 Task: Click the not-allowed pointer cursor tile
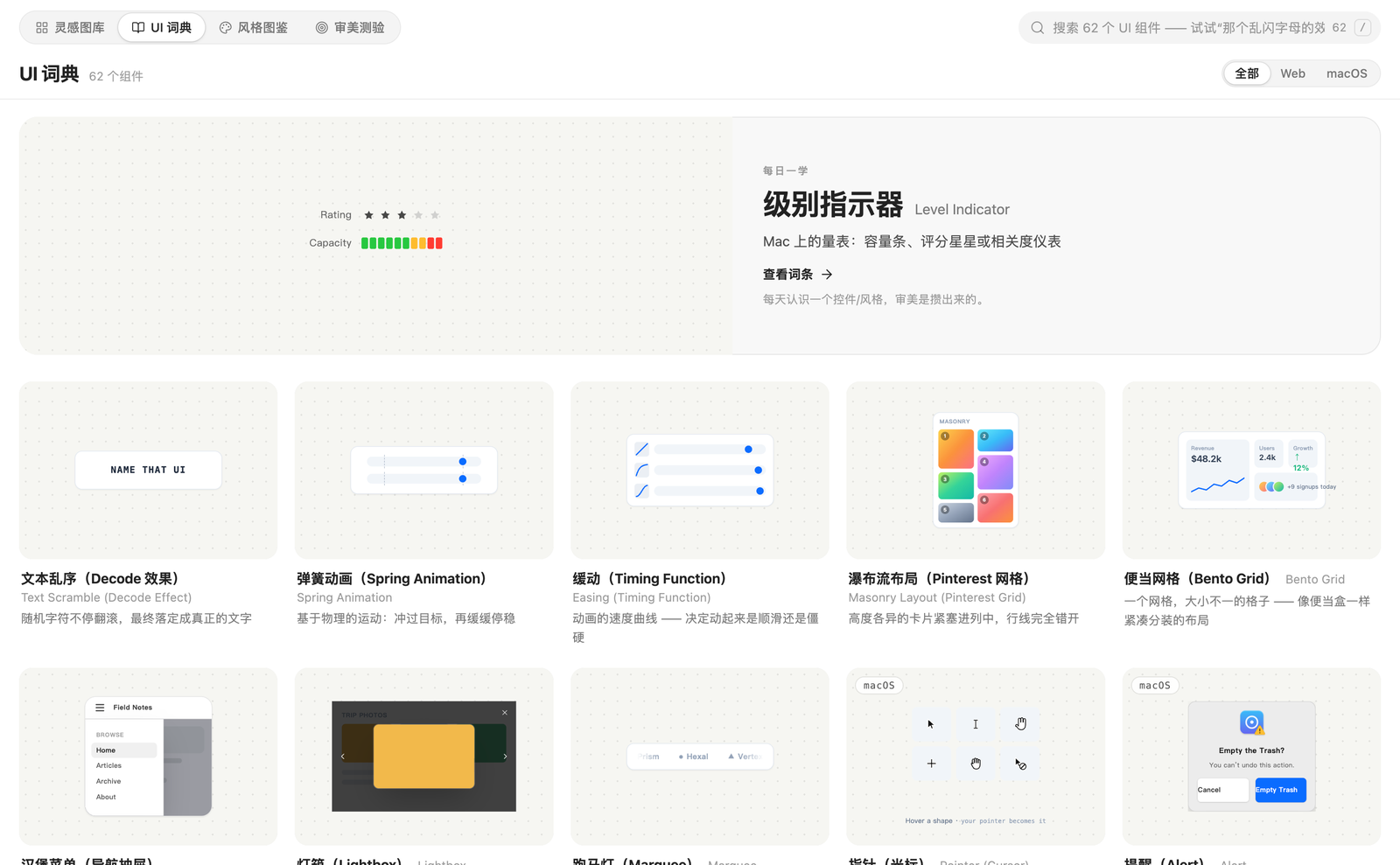(1020, 764)
